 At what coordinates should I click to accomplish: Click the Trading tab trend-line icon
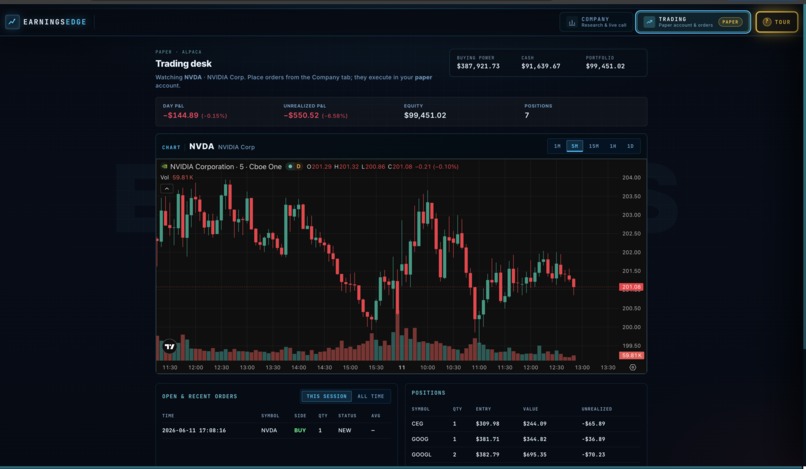point(649,22)
